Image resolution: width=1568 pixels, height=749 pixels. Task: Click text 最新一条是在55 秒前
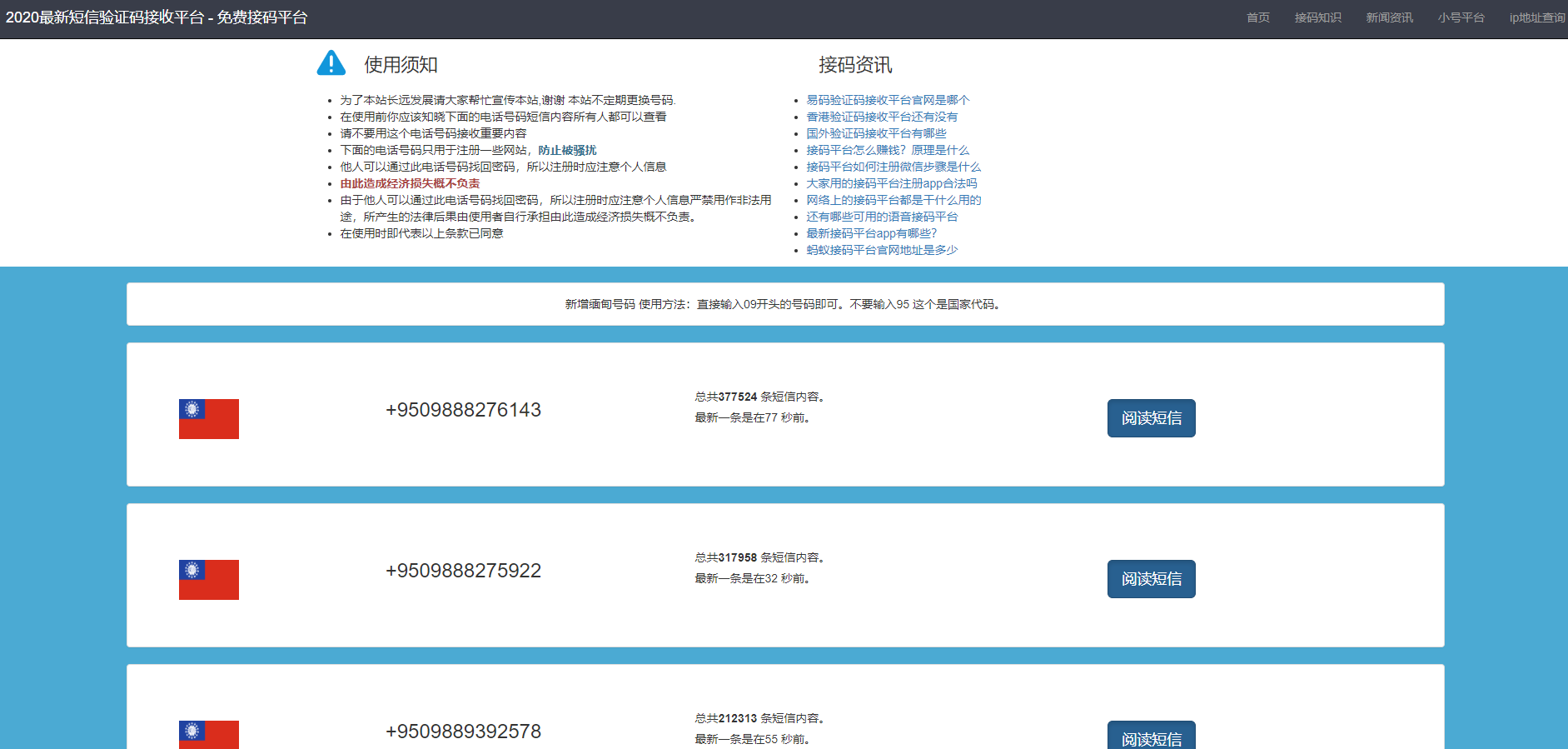click(754, 739)
